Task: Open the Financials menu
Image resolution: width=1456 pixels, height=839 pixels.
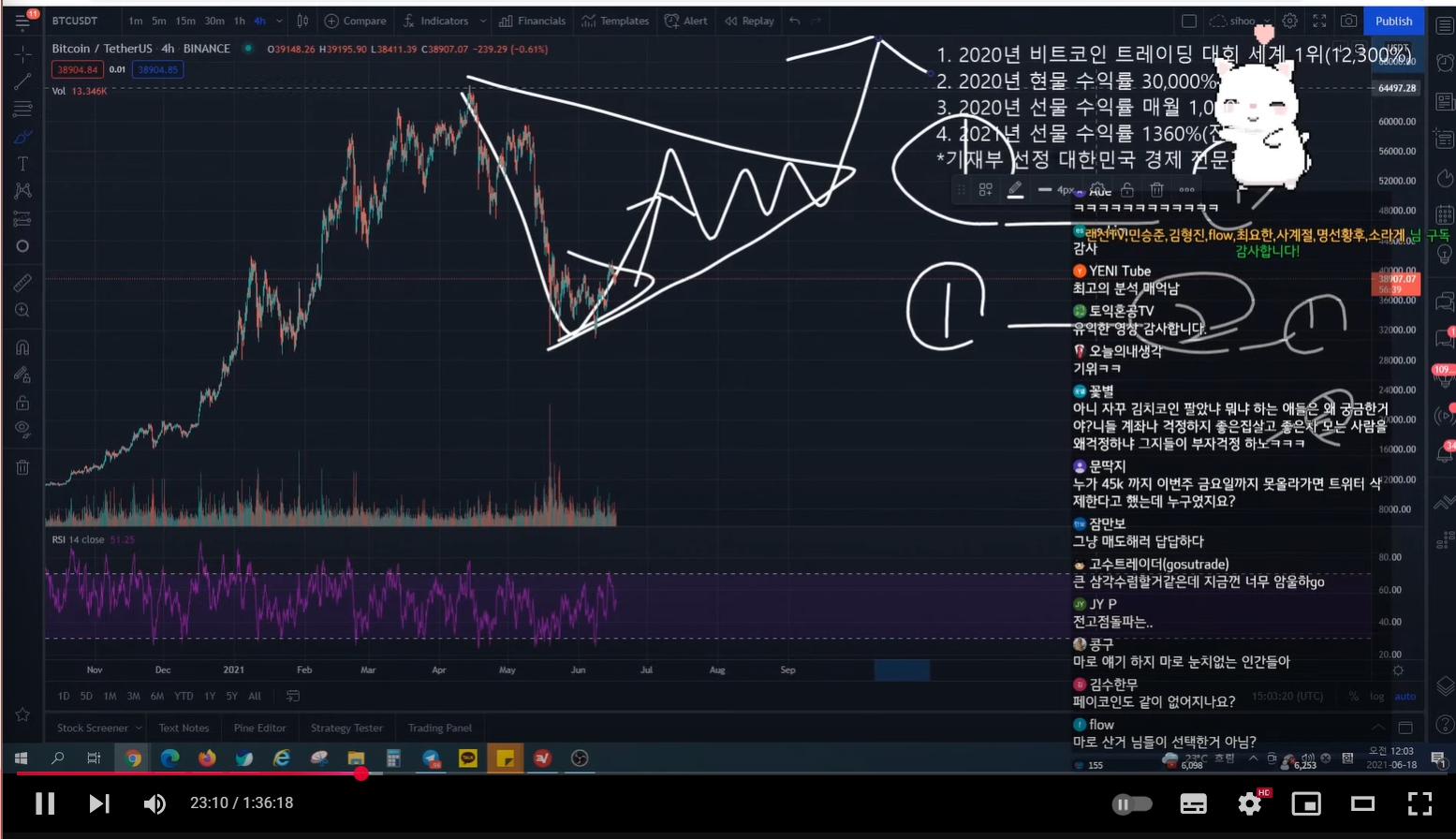Action: point(532,21)
